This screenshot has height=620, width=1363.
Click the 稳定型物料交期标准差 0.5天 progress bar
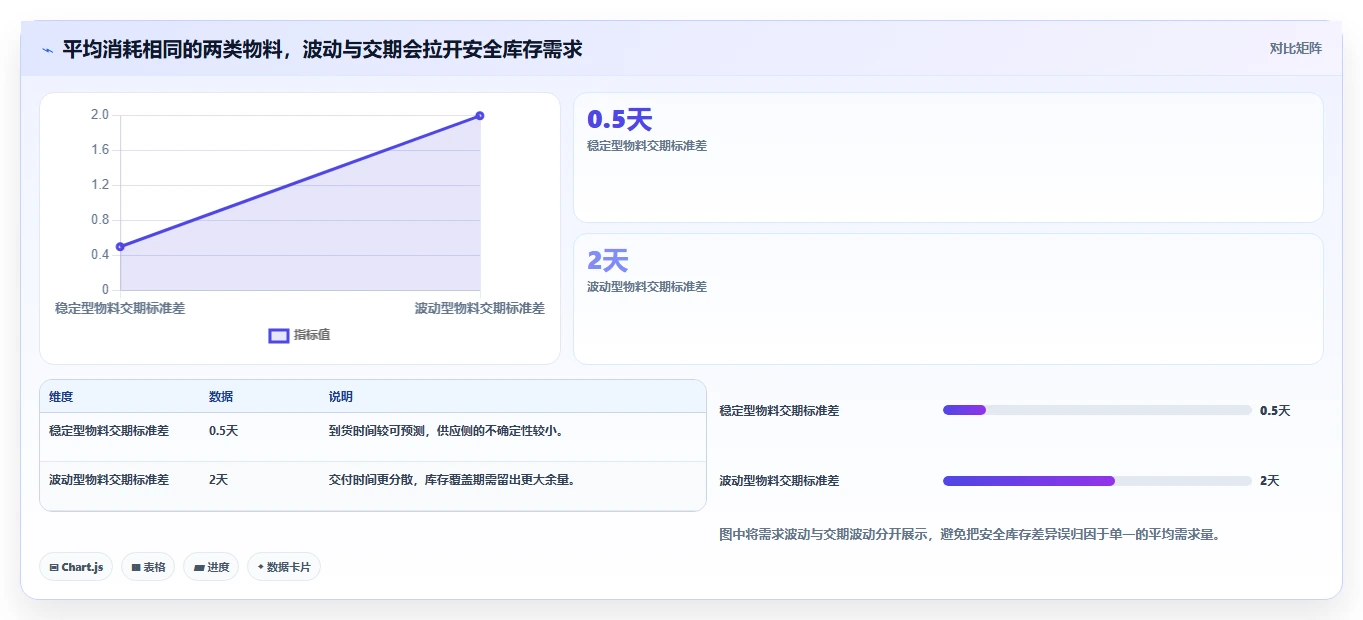[1097, 410]
